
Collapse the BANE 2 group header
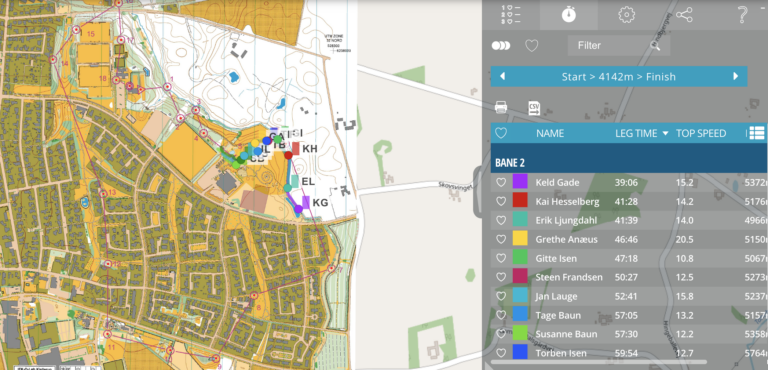[629, 163]
